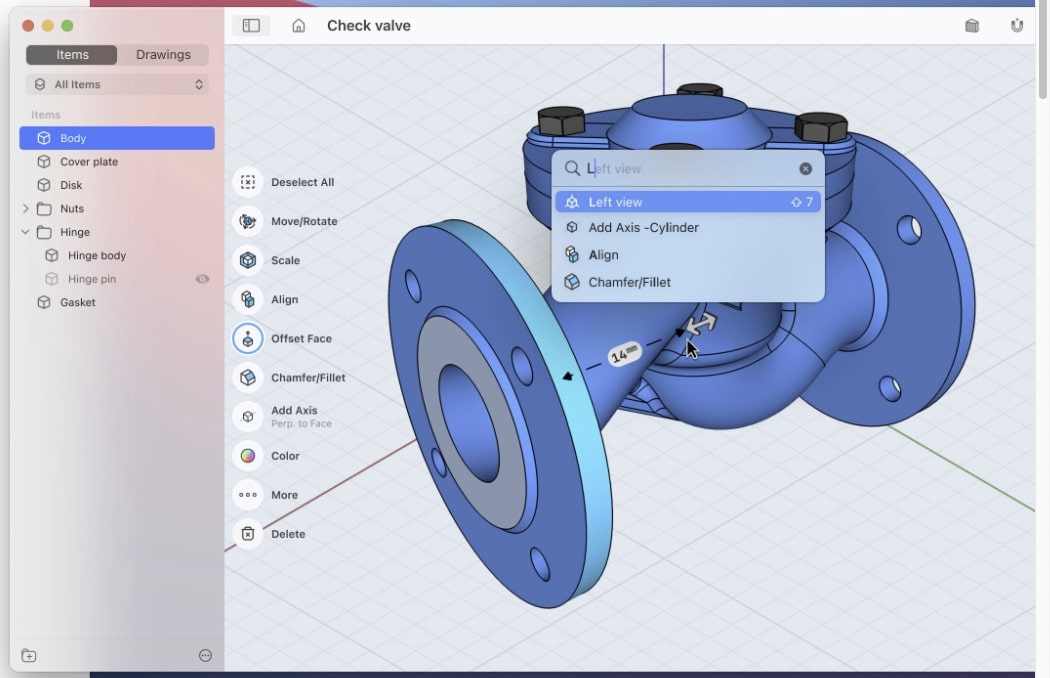Image resolution: width=1050 pixels, height=678 pixels.
Task: Select the Move/Rotate tool icon
Action: click(x=248, y=221)
